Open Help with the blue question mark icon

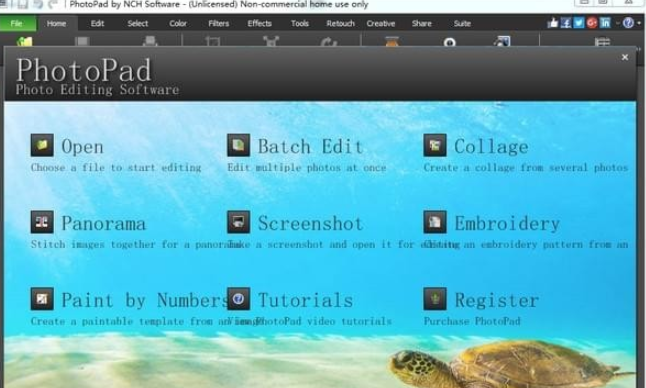pos(628,23)
